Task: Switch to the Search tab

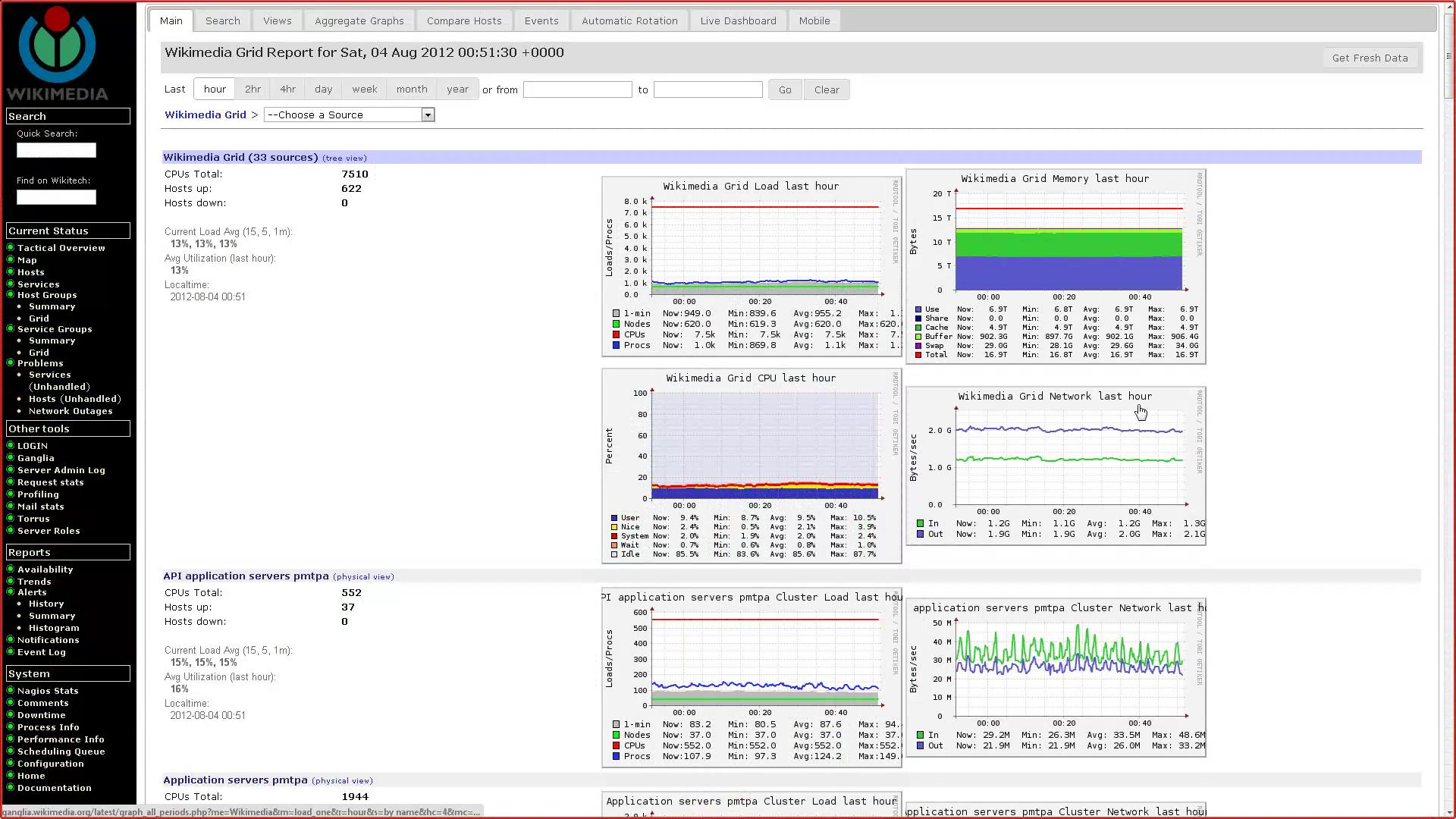Action: (x=222, y=20)
